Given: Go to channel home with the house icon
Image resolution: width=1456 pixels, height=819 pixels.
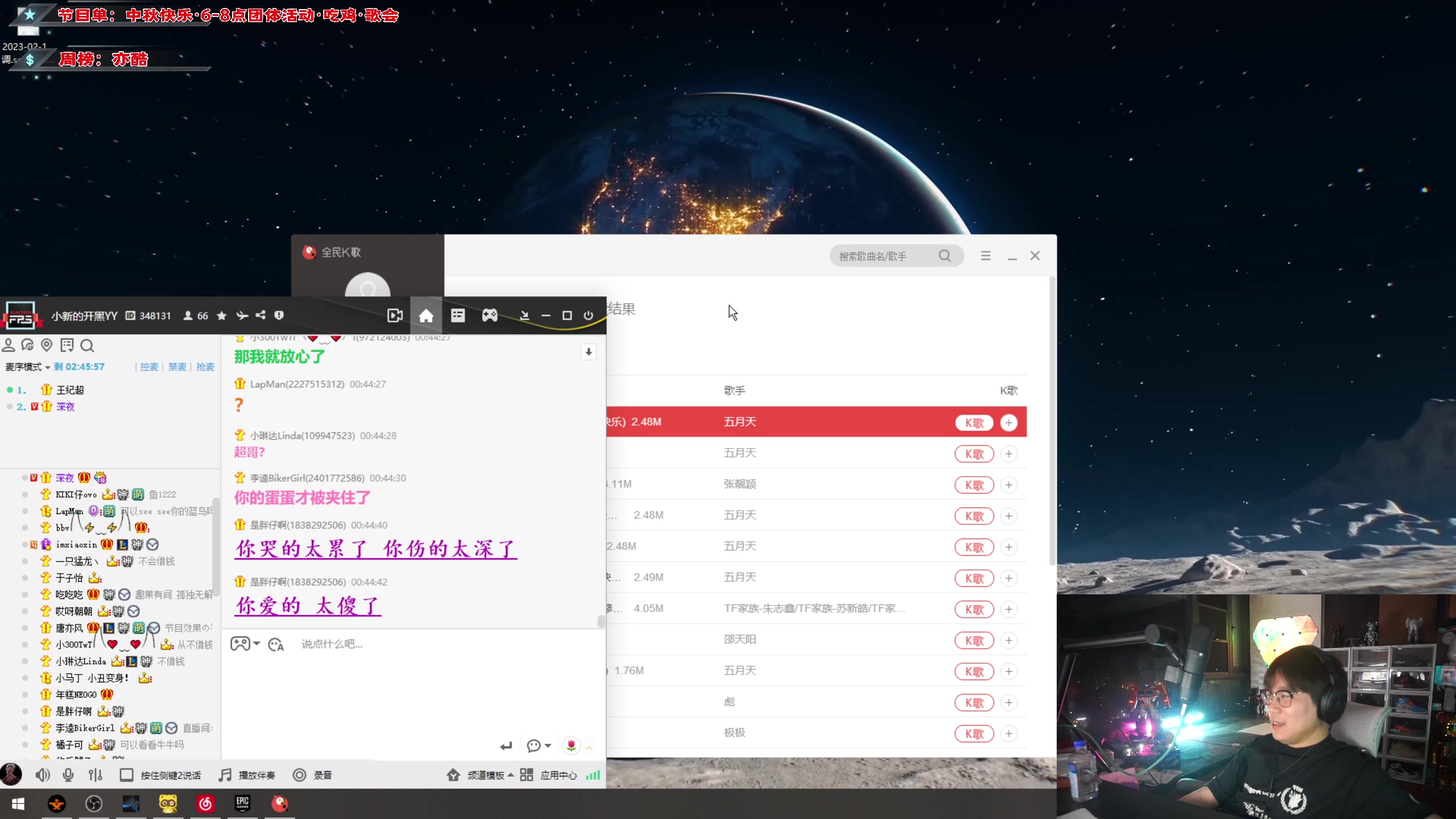Looking at the screenshot, I should click(x=426, y=316).
